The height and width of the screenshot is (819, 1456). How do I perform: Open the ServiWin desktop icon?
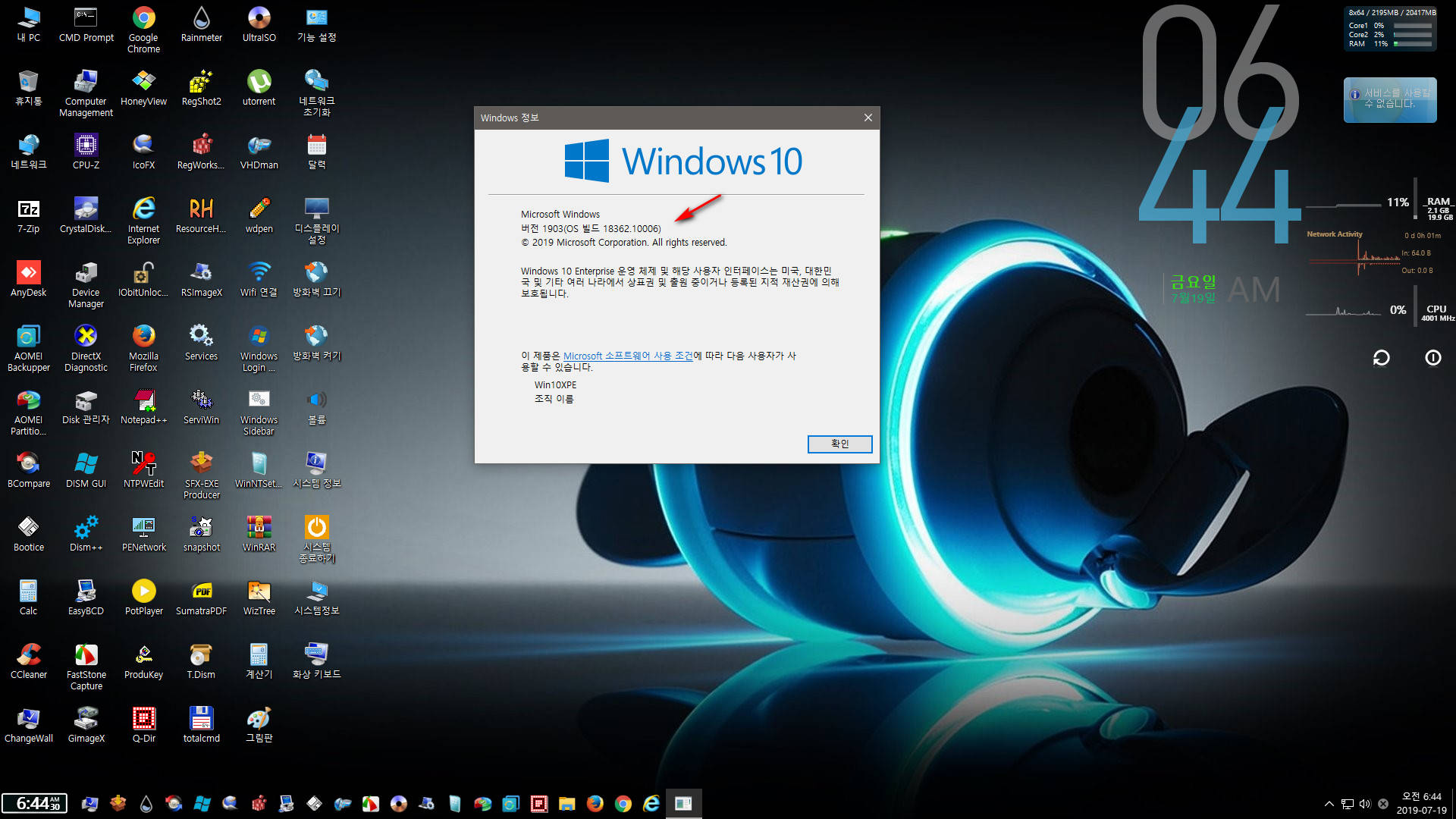click(201, 406)
